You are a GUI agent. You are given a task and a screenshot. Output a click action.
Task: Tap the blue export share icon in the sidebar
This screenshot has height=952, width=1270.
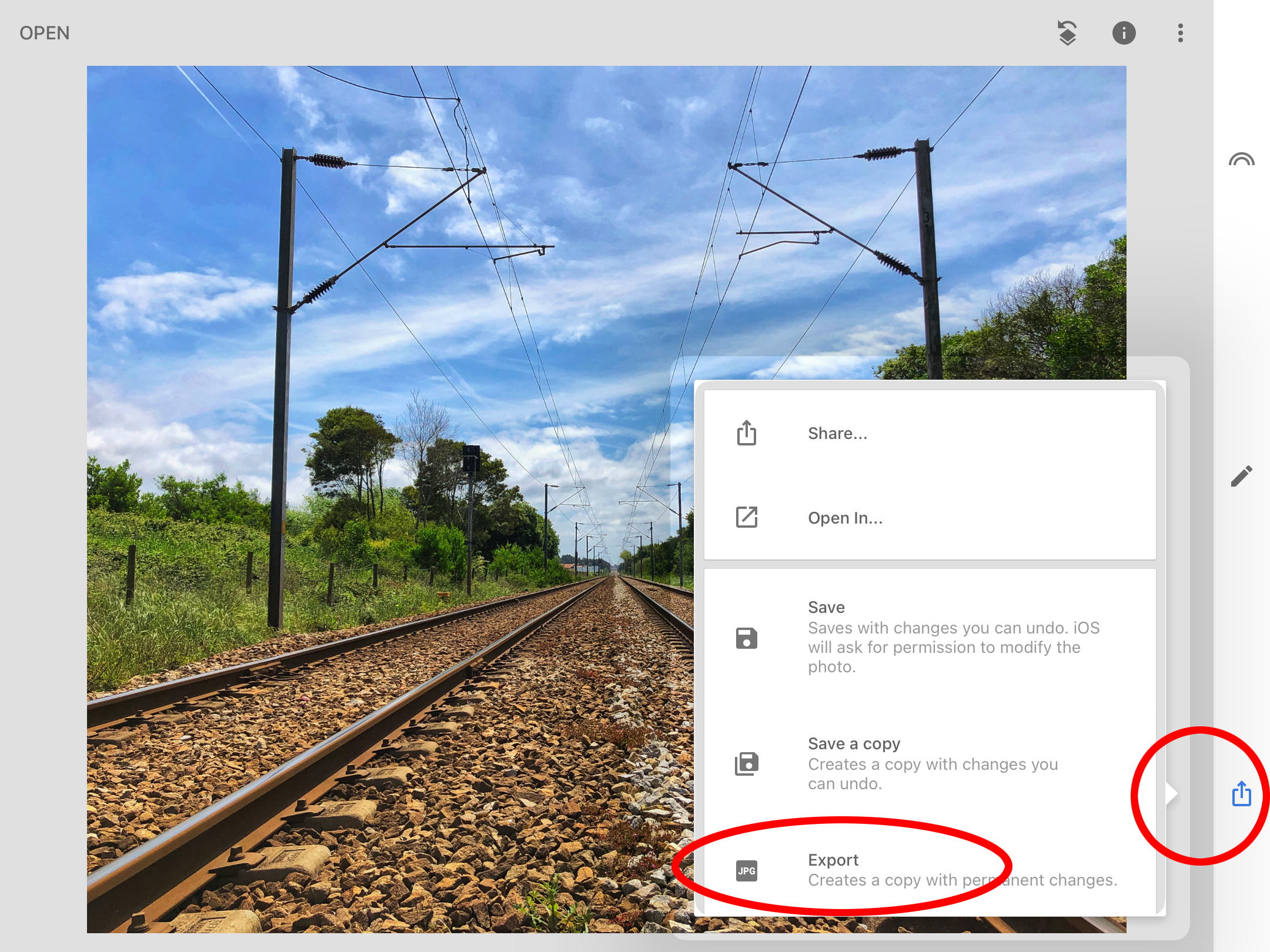pos(1241,794)
